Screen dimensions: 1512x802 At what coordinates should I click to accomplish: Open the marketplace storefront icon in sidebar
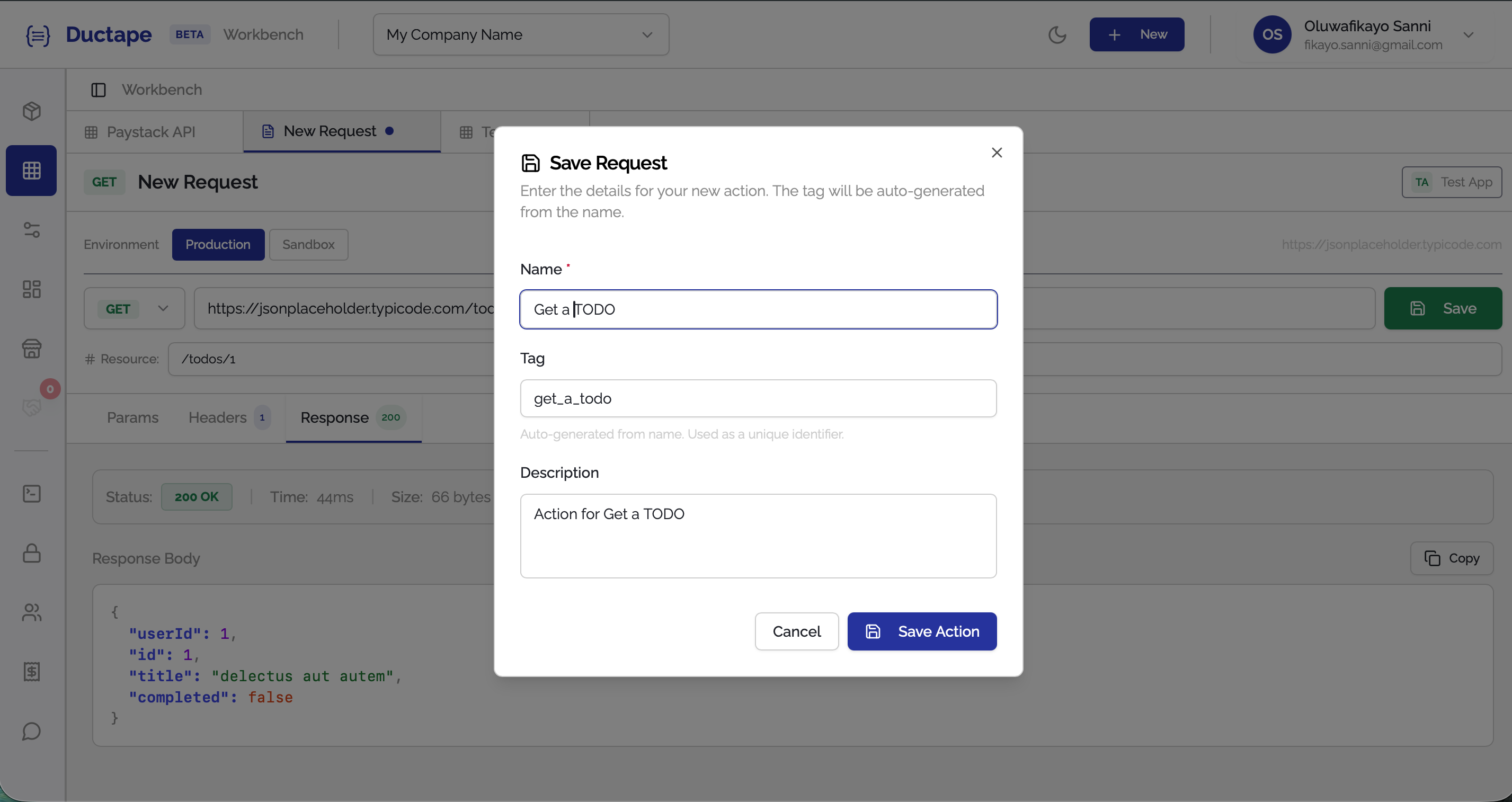pos(31,349)
